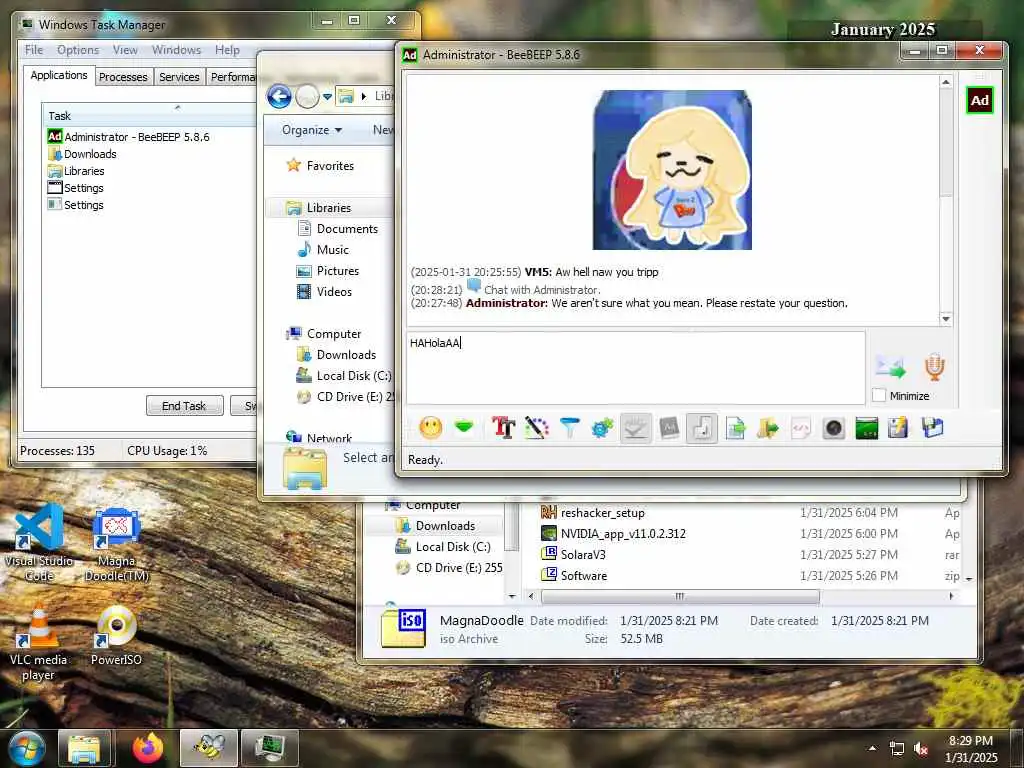Click the file list scroll-down arrow in Downloads window
This screenshot has height=768, width=1024.
pyautogui.click(x=969, y=578)
